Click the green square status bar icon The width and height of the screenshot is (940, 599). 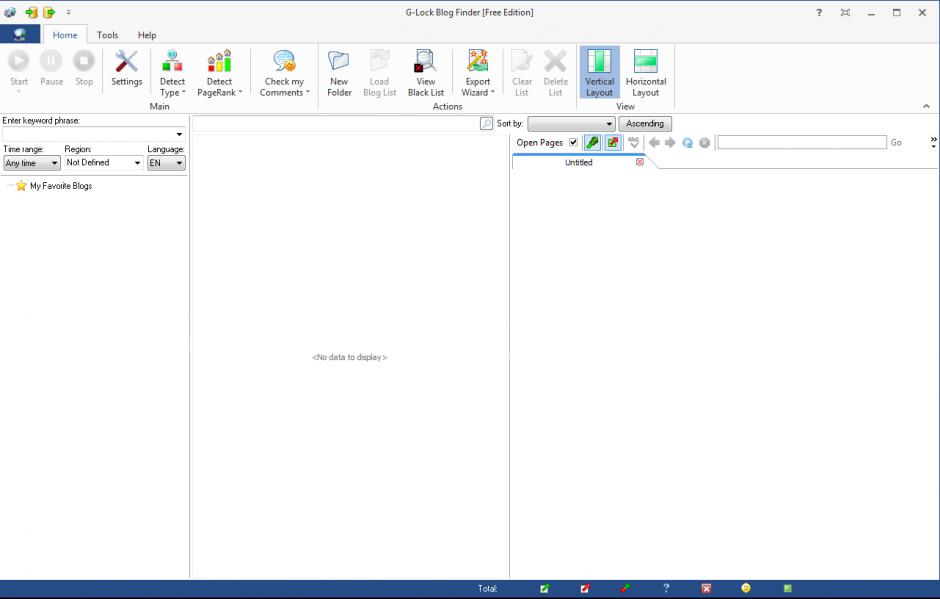coord(788,588)
